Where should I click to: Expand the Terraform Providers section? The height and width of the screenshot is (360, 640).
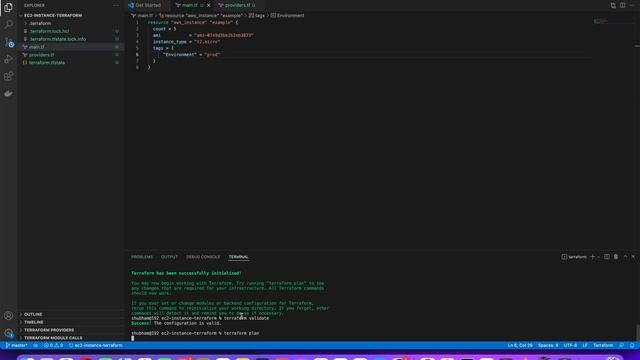[71, 330]
